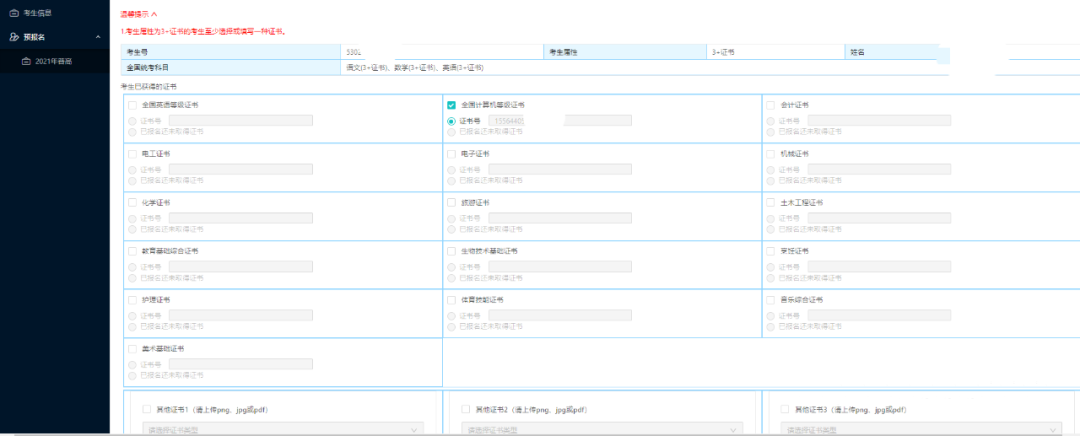Check the 电子证书 checkbox
1080x436 pixels.
pyautogui.click(x=451, y=154)
